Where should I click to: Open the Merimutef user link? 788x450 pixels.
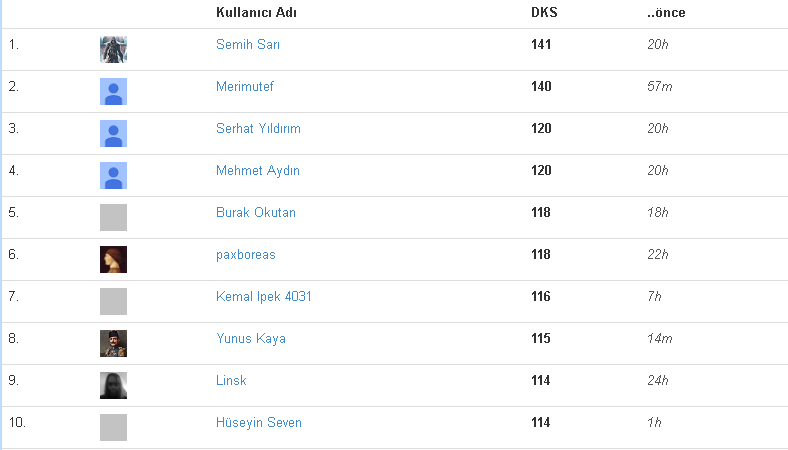pyautogui.click(x=244, y=87)
